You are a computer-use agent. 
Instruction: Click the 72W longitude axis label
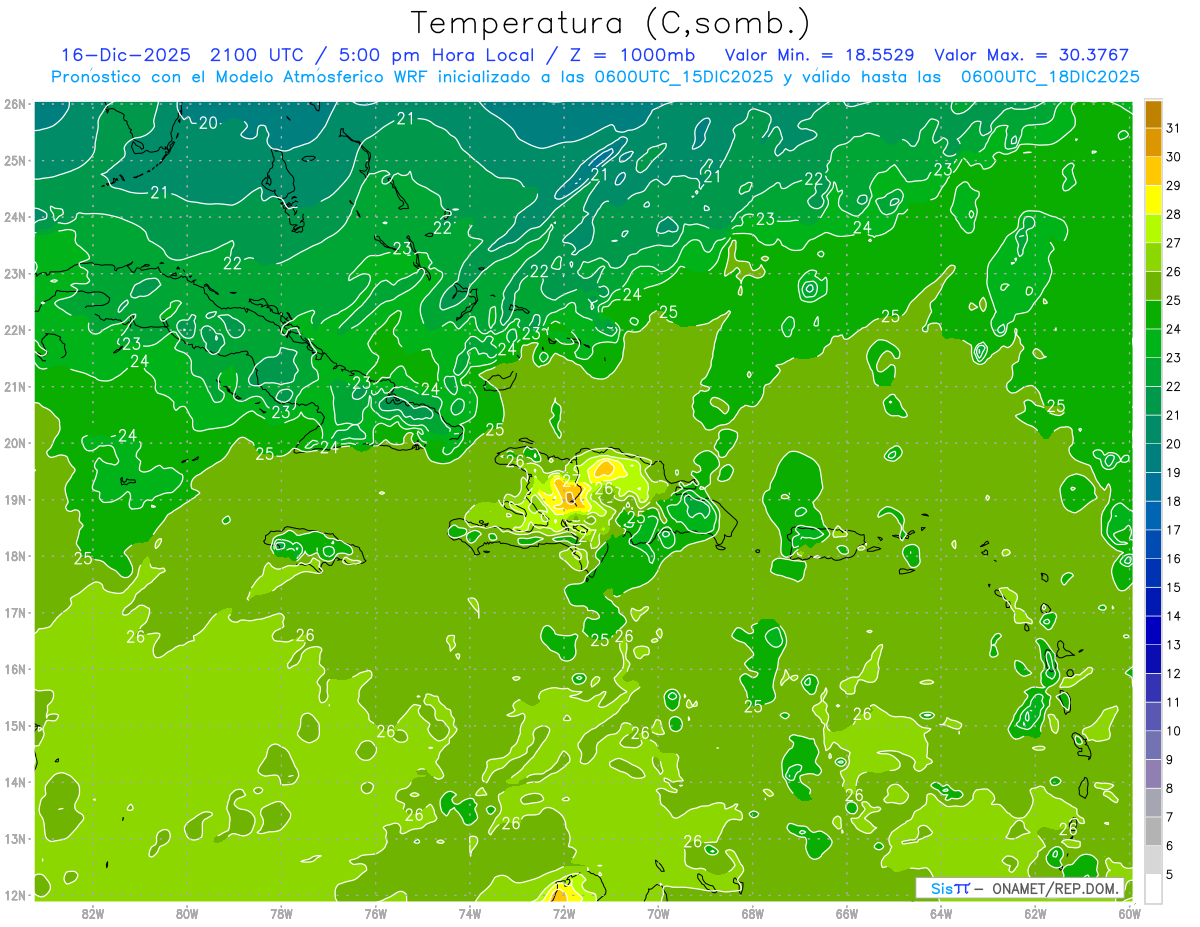pyautogui.click(x=564, y=913)
